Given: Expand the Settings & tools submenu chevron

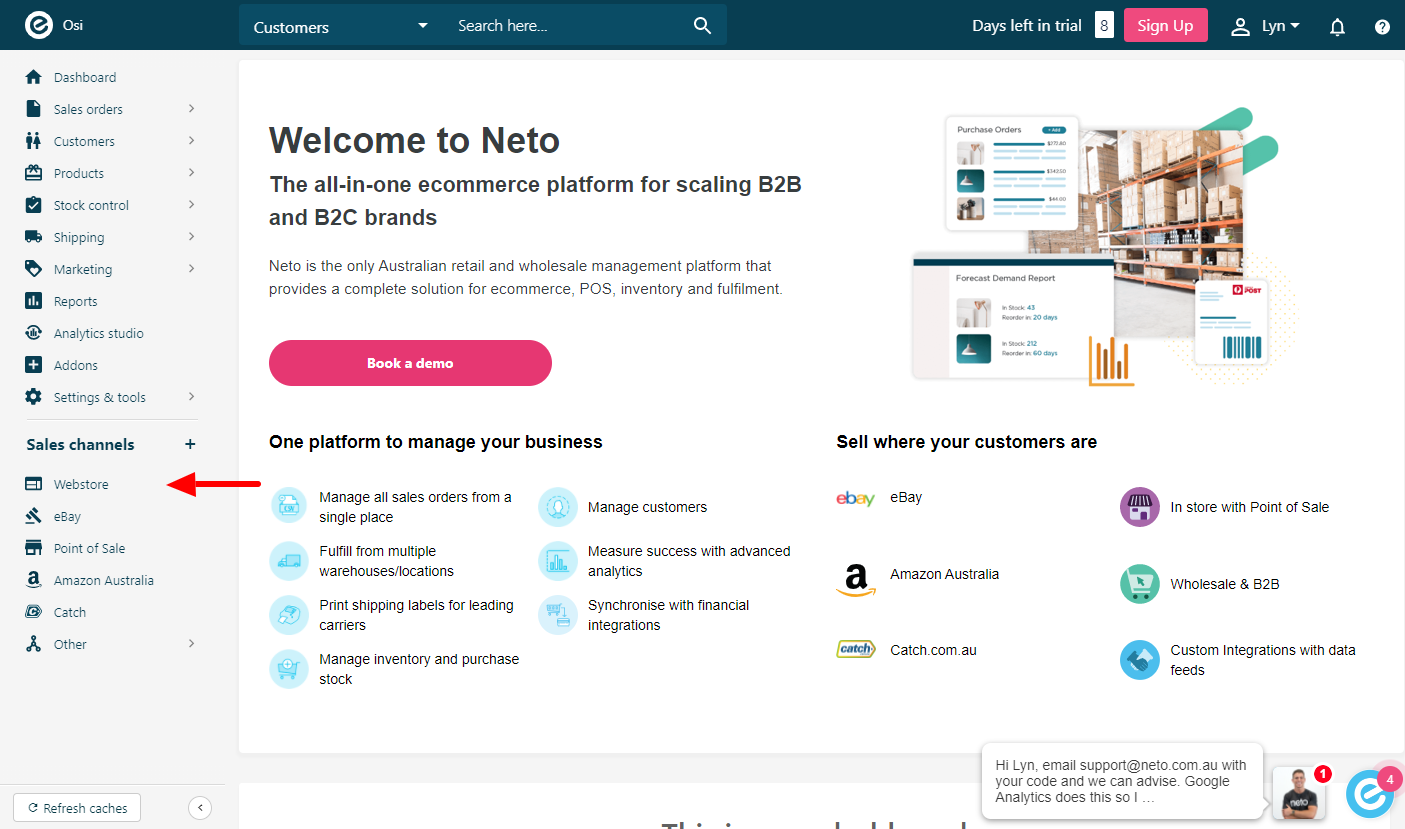Looking at the screenshot, I should point(191,396).
